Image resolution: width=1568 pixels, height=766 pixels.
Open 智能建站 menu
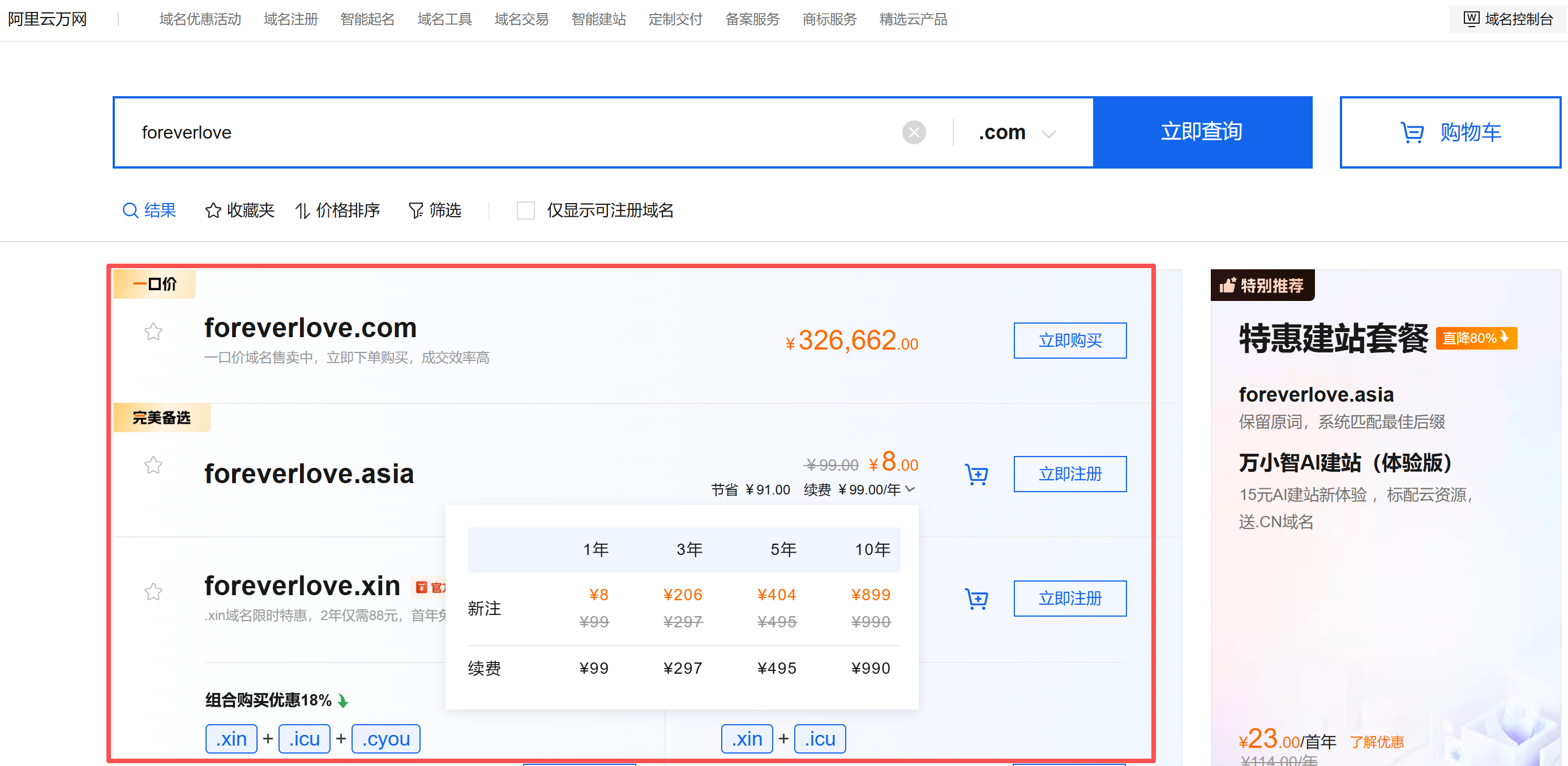(598, 19)
